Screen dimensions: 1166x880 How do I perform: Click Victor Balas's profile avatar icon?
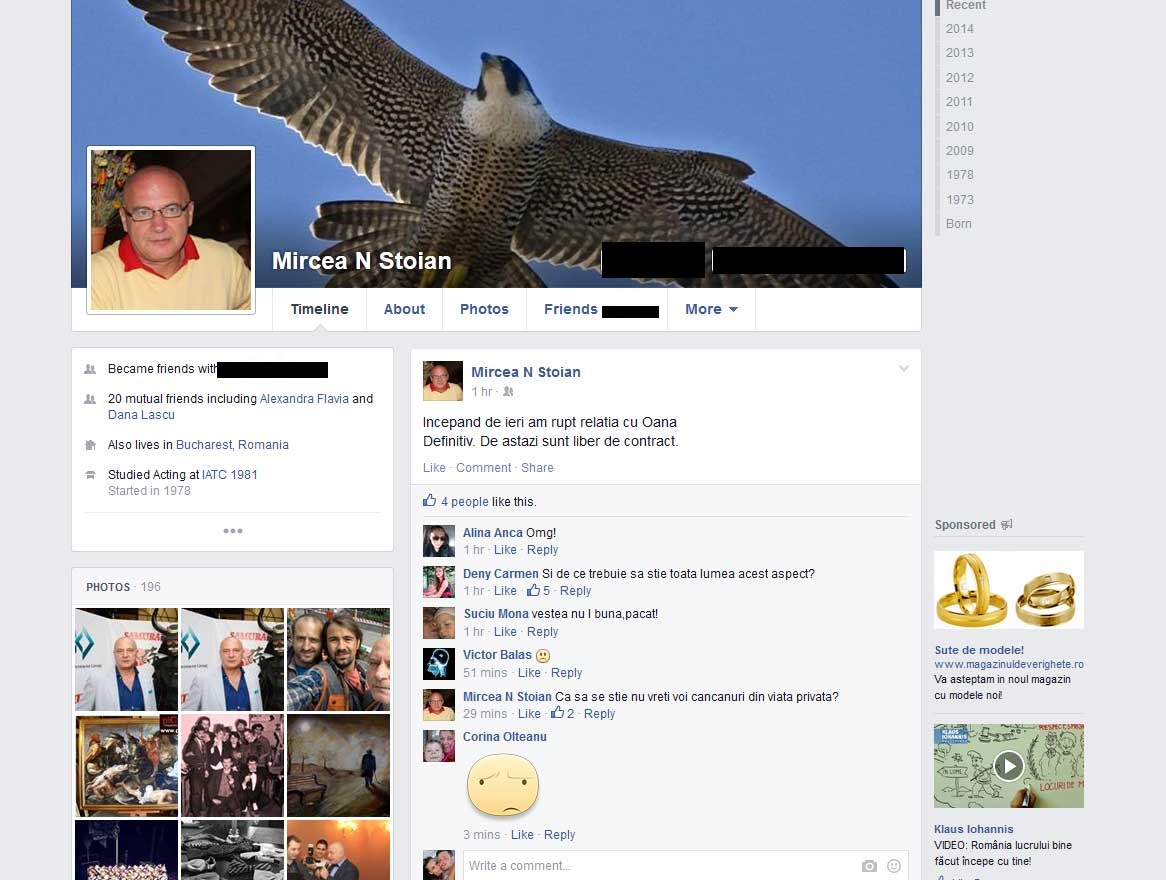pos(439,664)
